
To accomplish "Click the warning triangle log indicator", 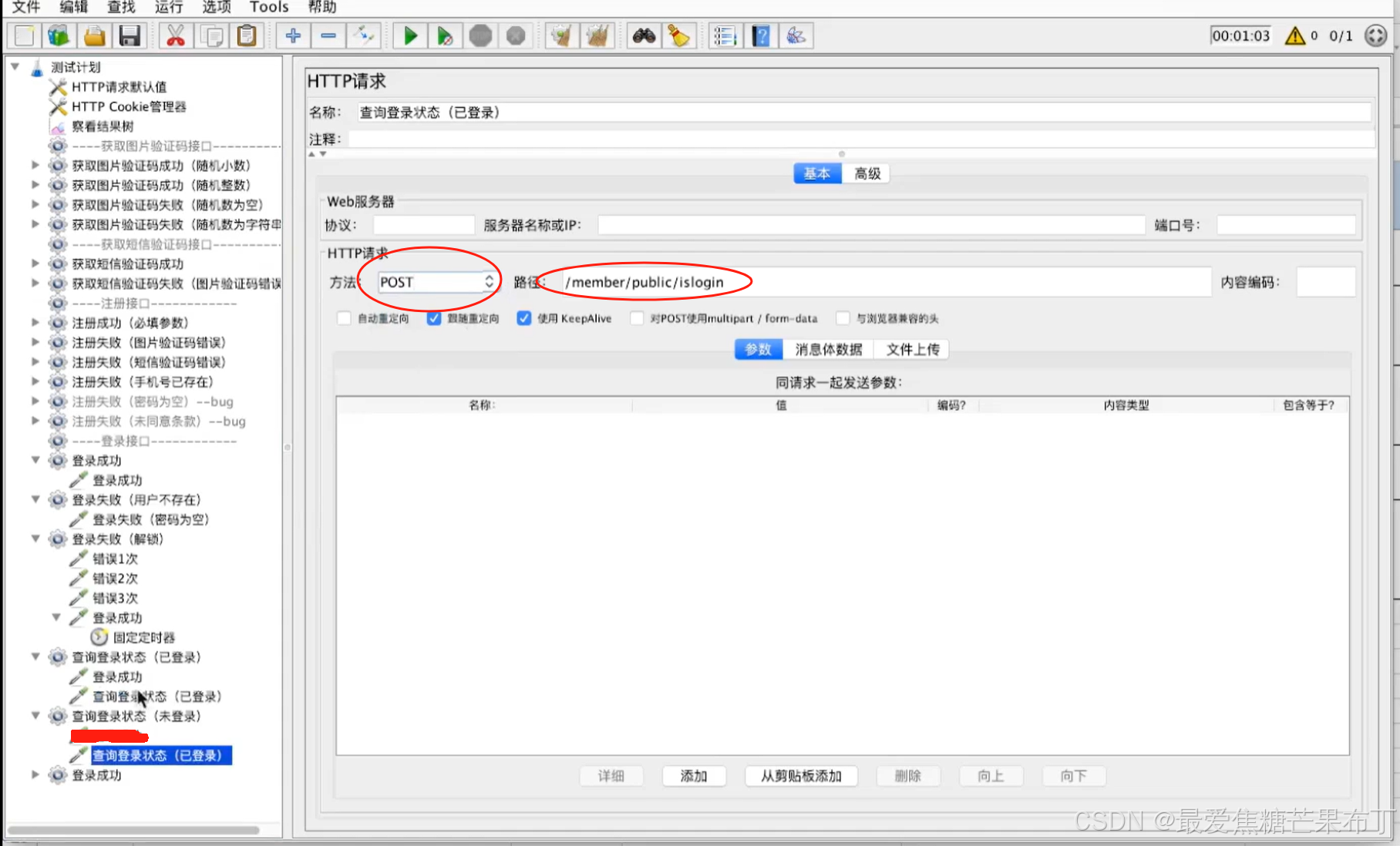I will 1295,35.
